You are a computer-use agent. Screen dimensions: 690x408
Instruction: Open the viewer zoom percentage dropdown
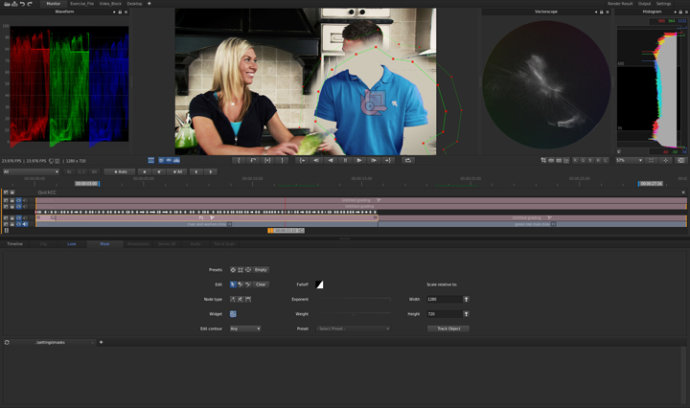point(627,160)
